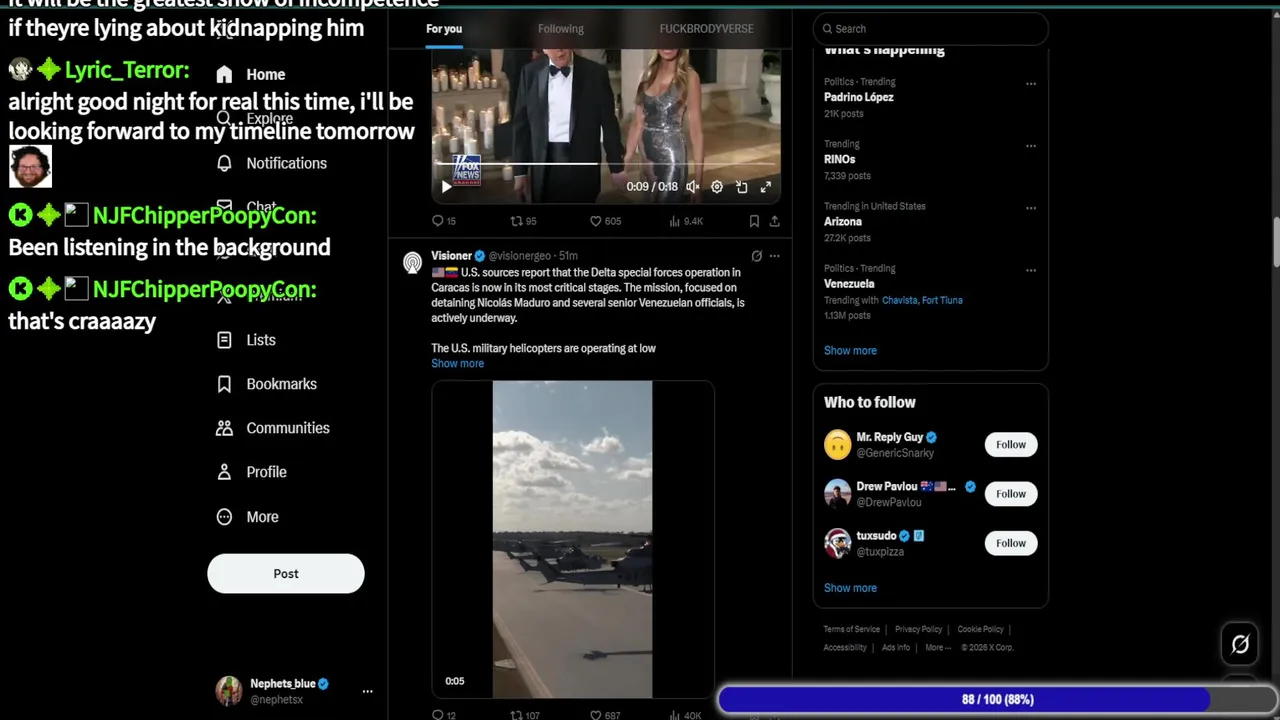Like the post with 605 likes
Viewport: 1280px width, 720px height.
(605, 221)
